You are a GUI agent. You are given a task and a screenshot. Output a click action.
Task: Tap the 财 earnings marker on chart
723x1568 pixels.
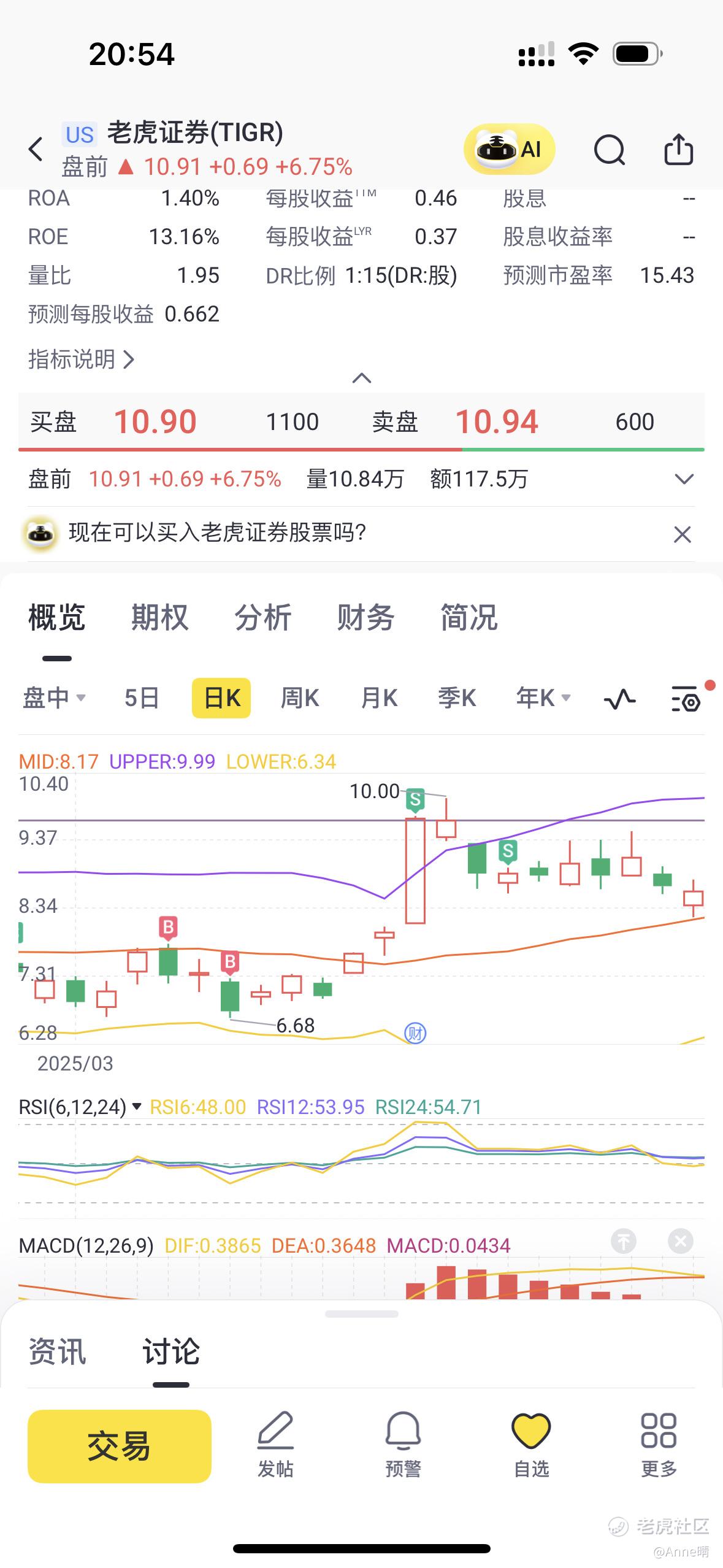[x=415, y=1034]
